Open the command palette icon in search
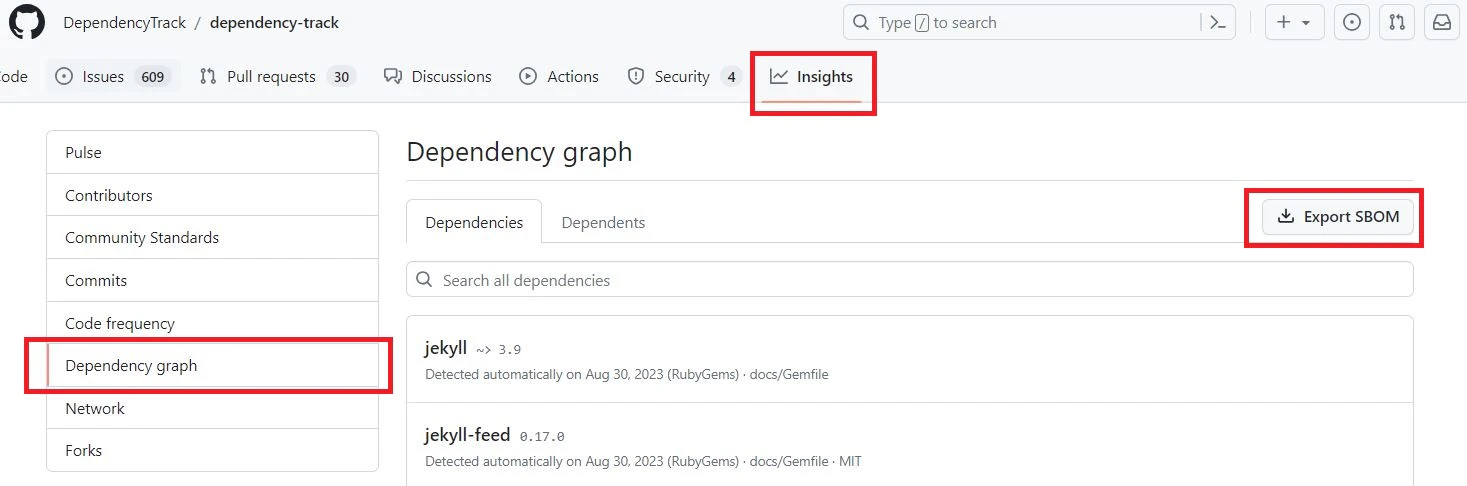 point(1217,22)
